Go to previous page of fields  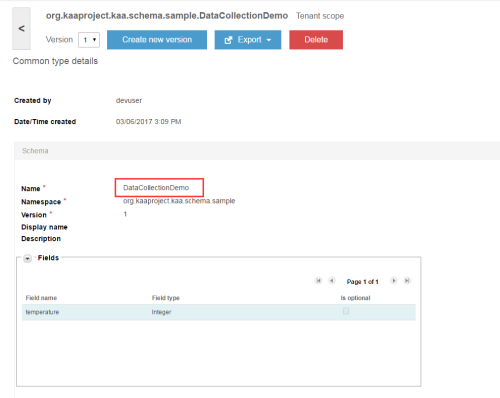[332, 281]
